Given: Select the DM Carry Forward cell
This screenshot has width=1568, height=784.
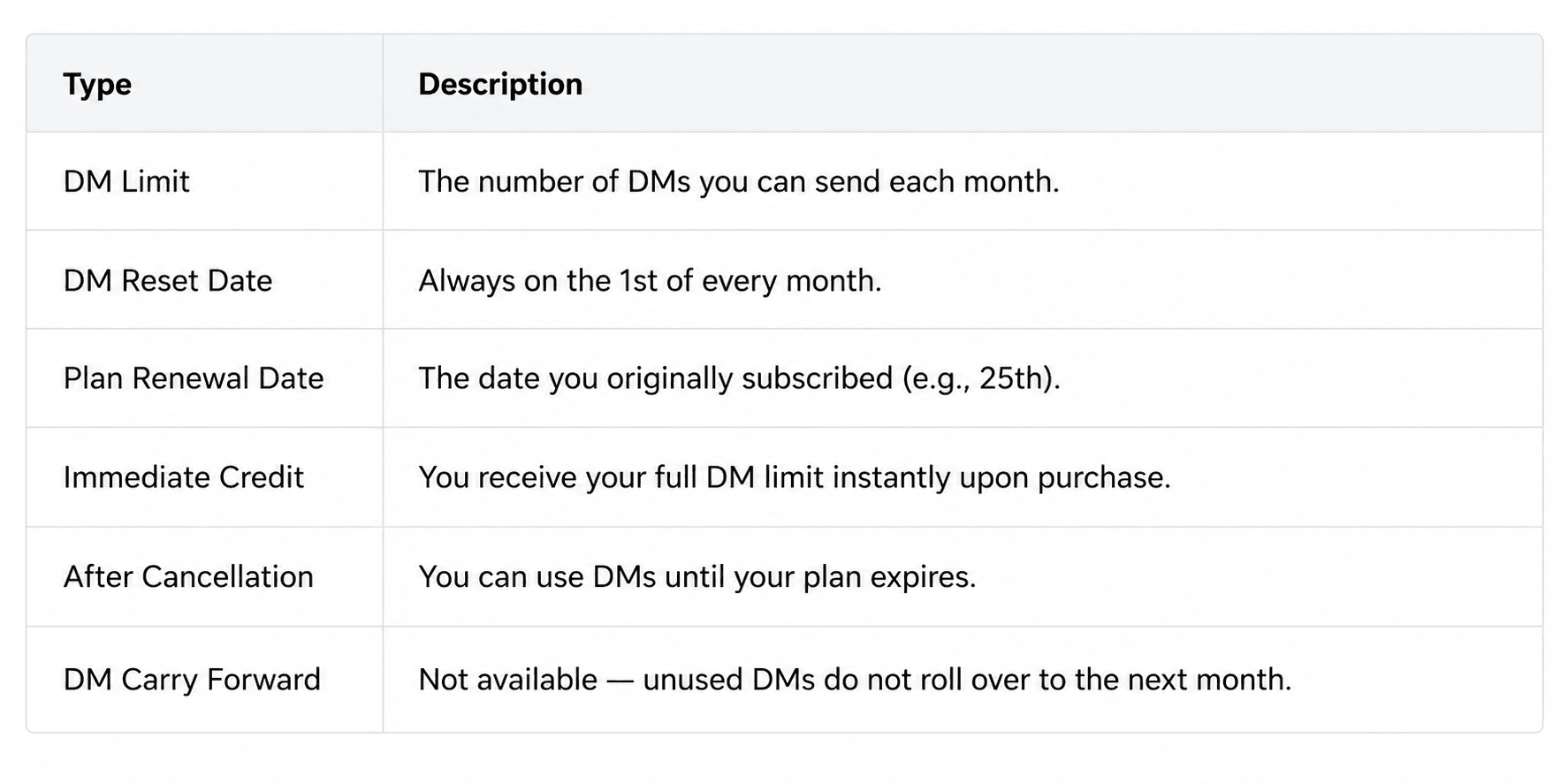Looking at the screenshot, I should pyautogui.click(x=192, y=680).
